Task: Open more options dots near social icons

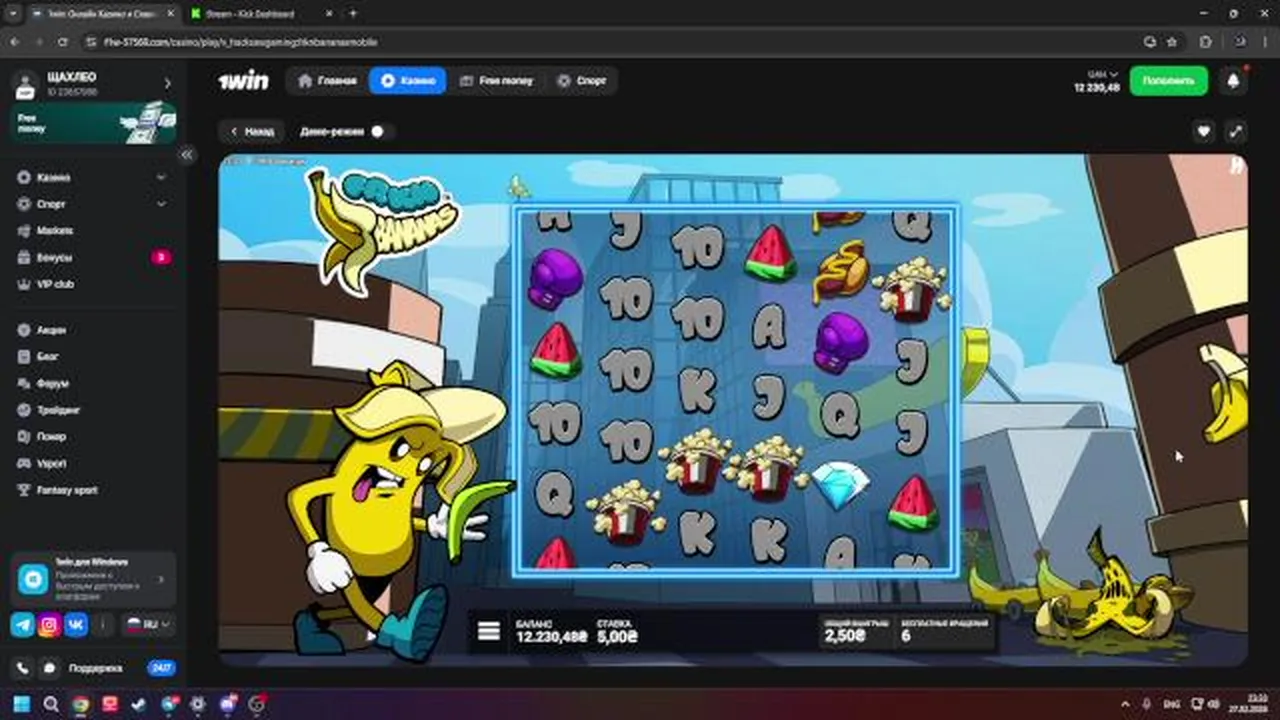Action: (x=105, y=624)
